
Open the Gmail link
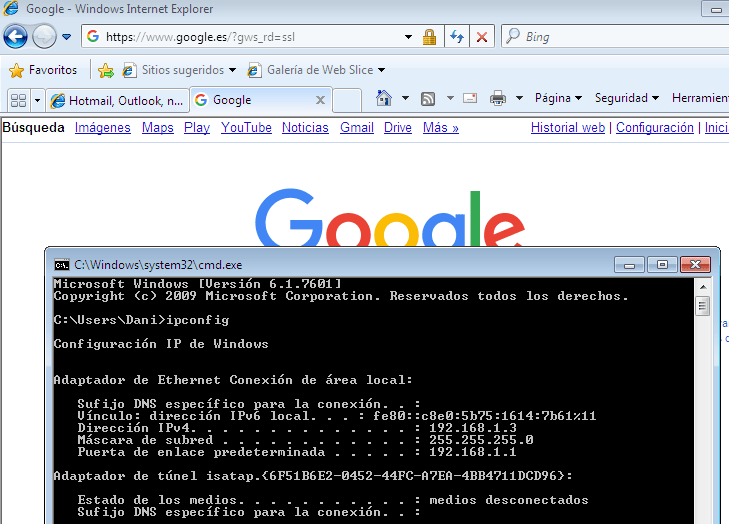(356, 128)
